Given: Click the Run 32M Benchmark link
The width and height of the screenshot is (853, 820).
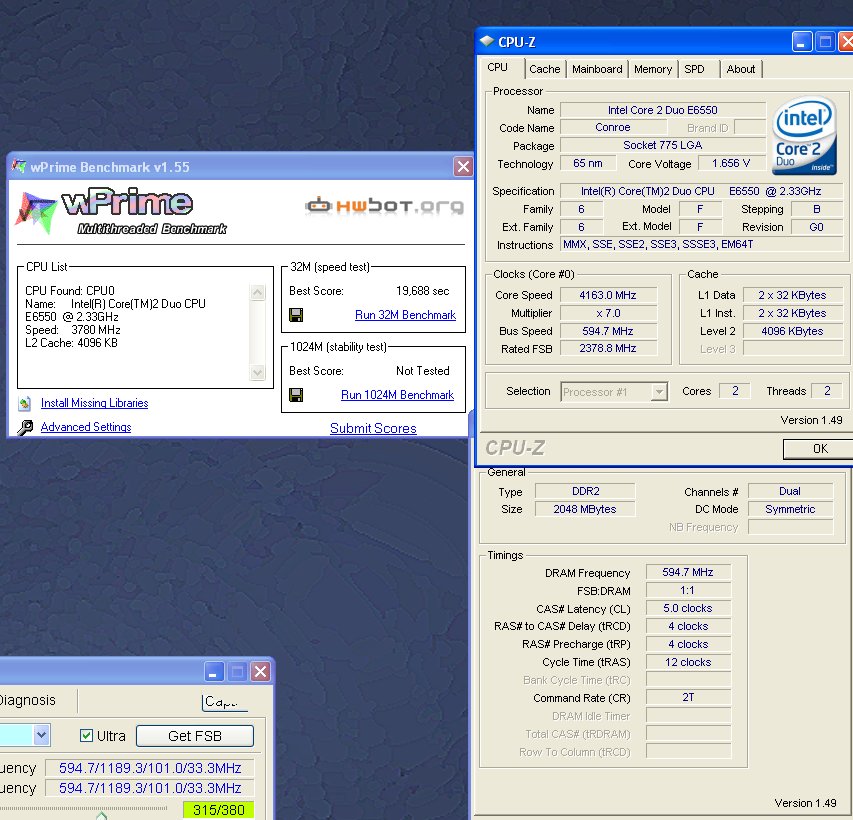Looking at the screenshot, I should point(405,315).
